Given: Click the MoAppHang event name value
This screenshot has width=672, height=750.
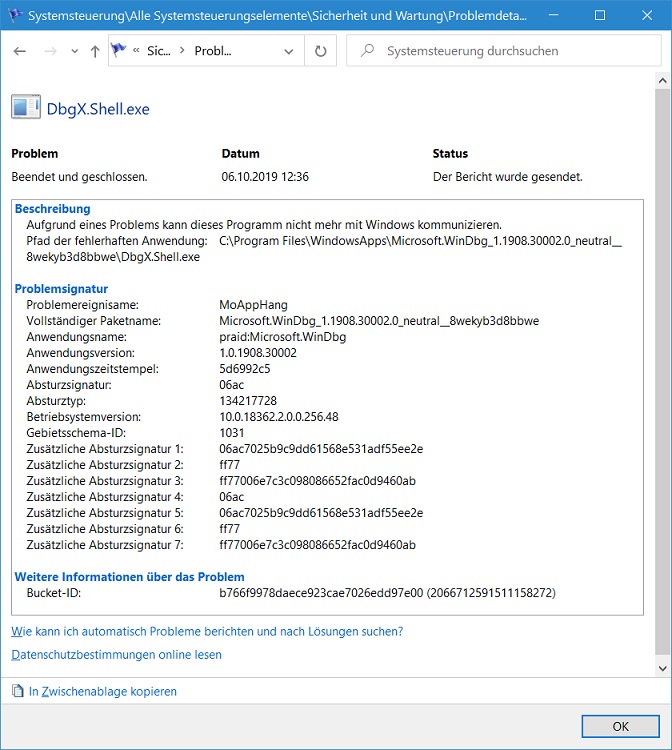Looking at the screenshot, I should 253,305.
